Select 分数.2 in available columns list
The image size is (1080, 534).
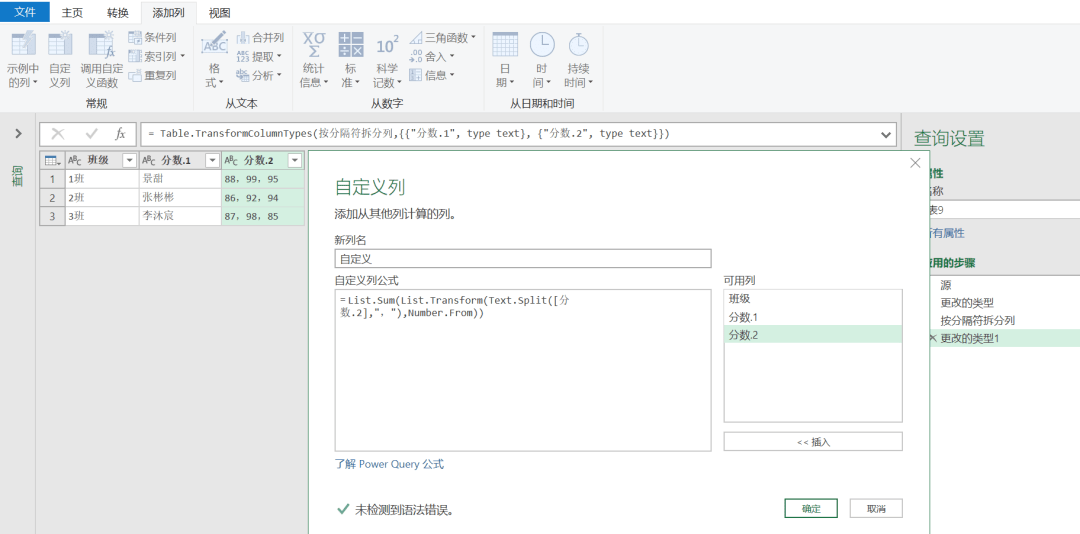click(813, 334)
